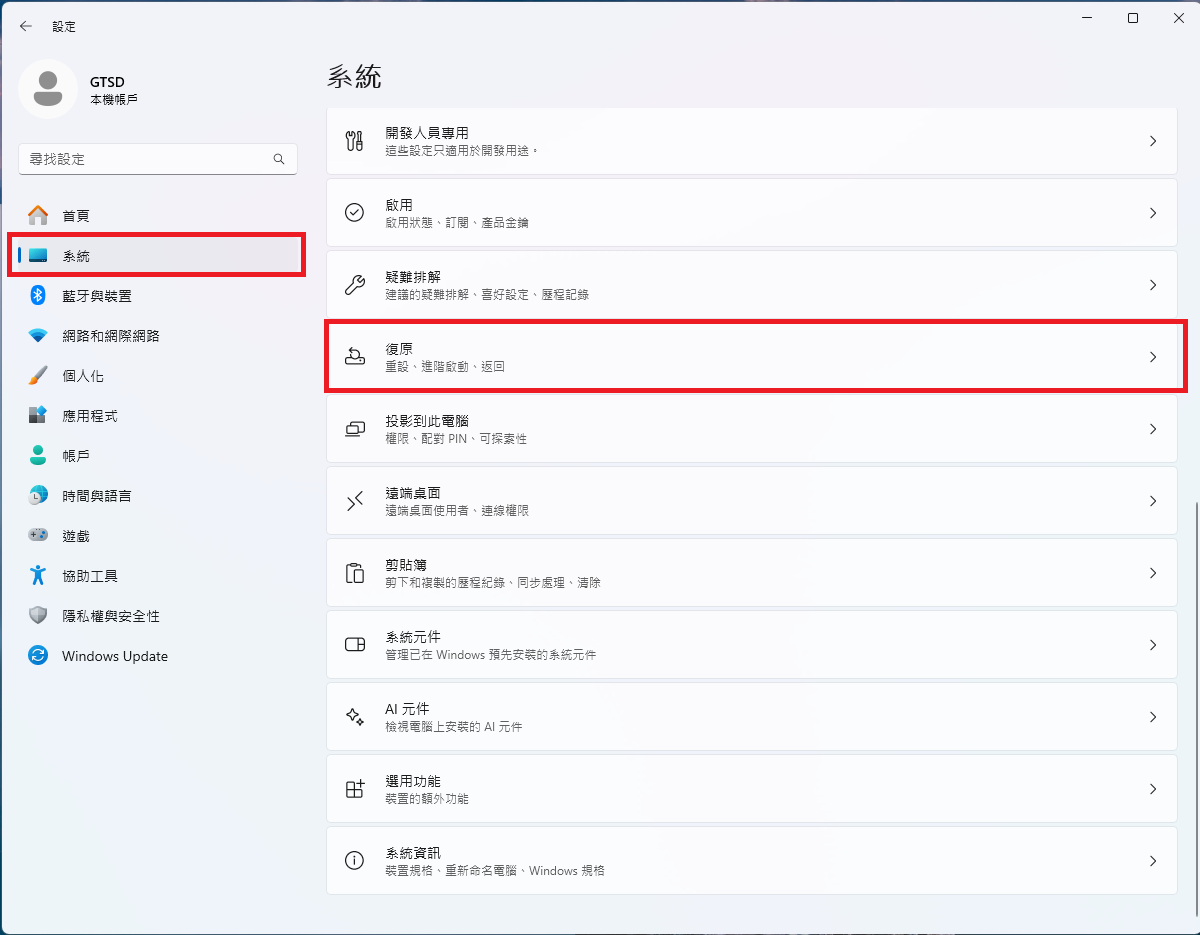Image resolution: width=1200 pixels, height=935 pixels.
Task: Expand the 開發人員專用 chevron
Action: pos(1153,141)
